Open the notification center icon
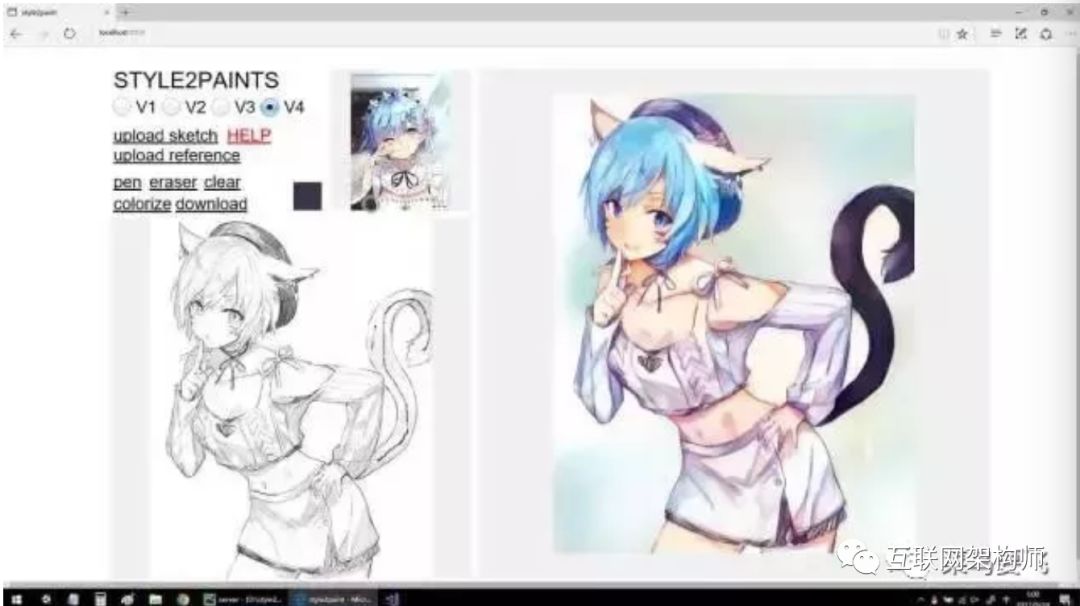1080x606 pixels. (x=1065, y=599)
